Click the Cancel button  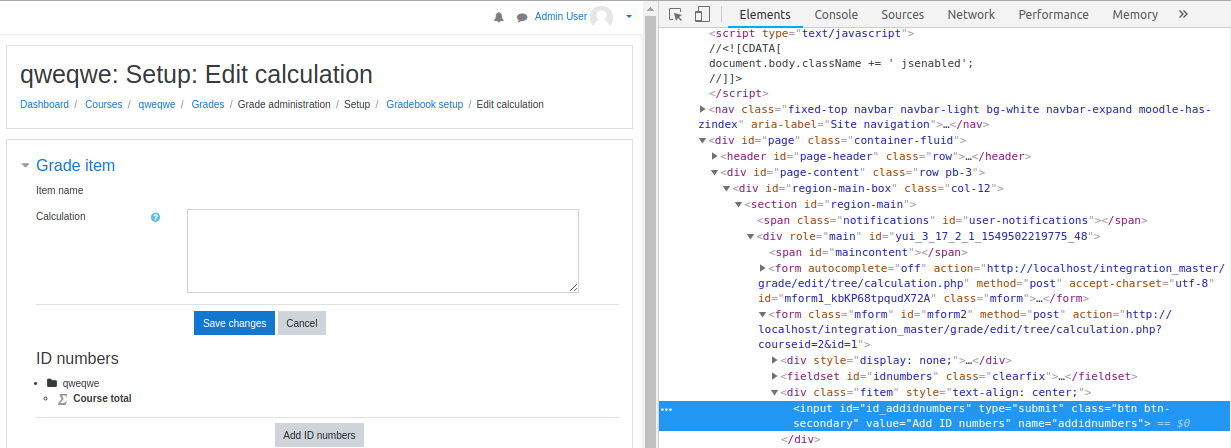pyautogui.click(x=302, y=323)
